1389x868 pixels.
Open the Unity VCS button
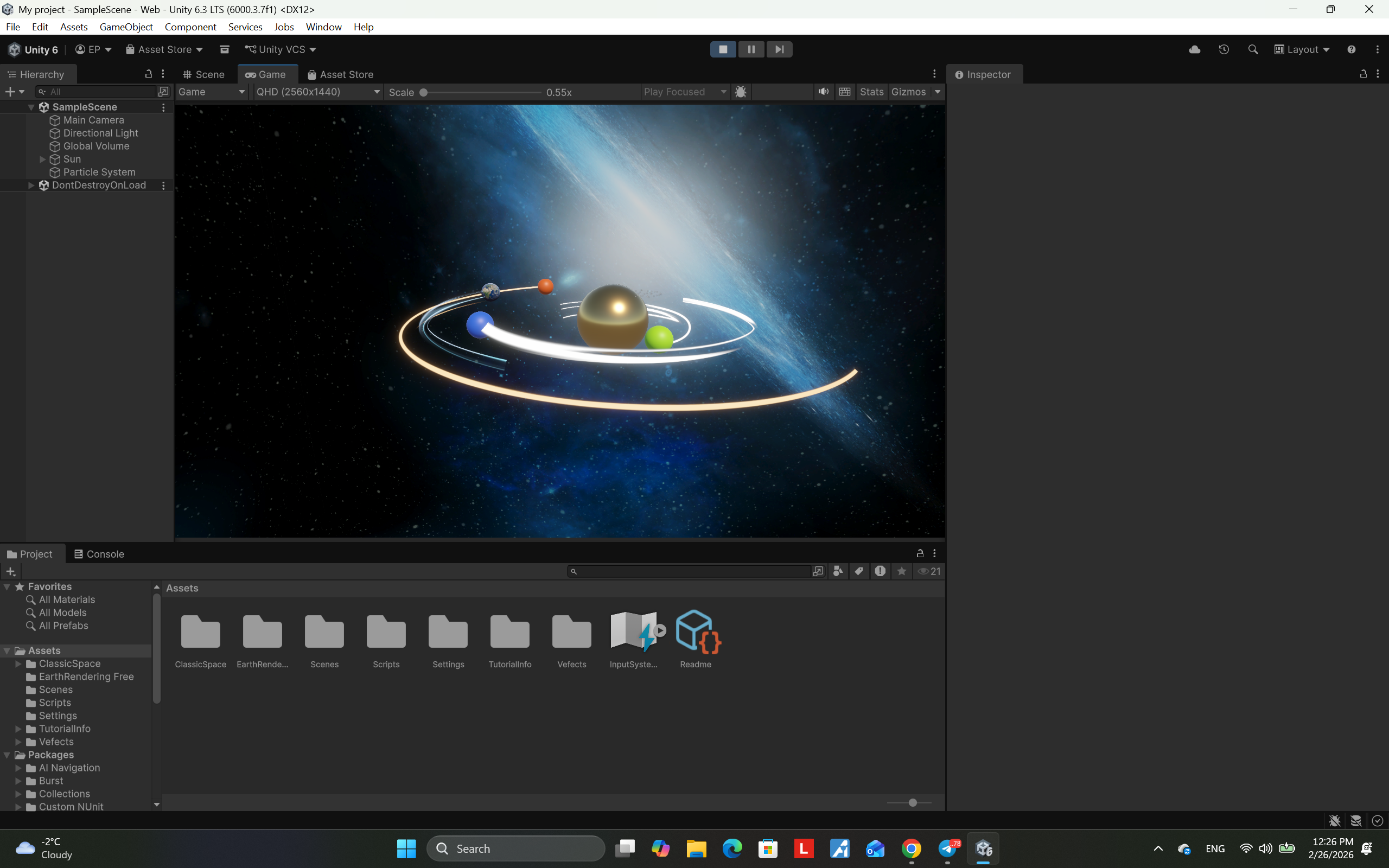(x=281, y=49)
